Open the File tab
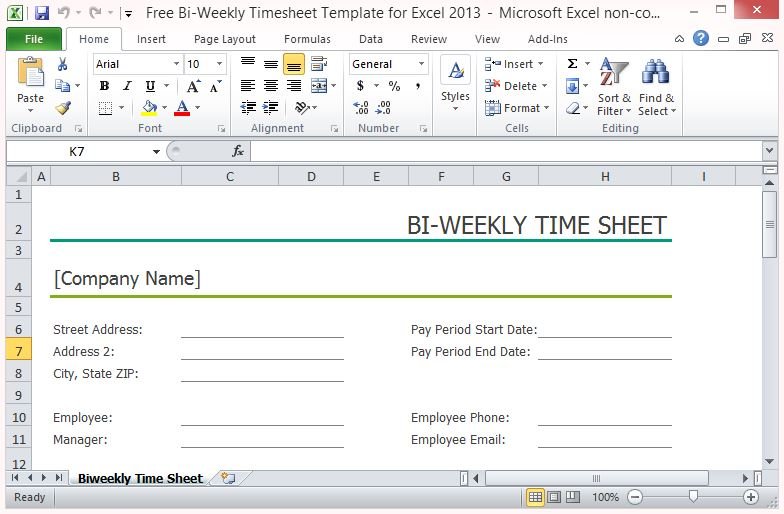 pyautogui.click(x=34, y=39)
